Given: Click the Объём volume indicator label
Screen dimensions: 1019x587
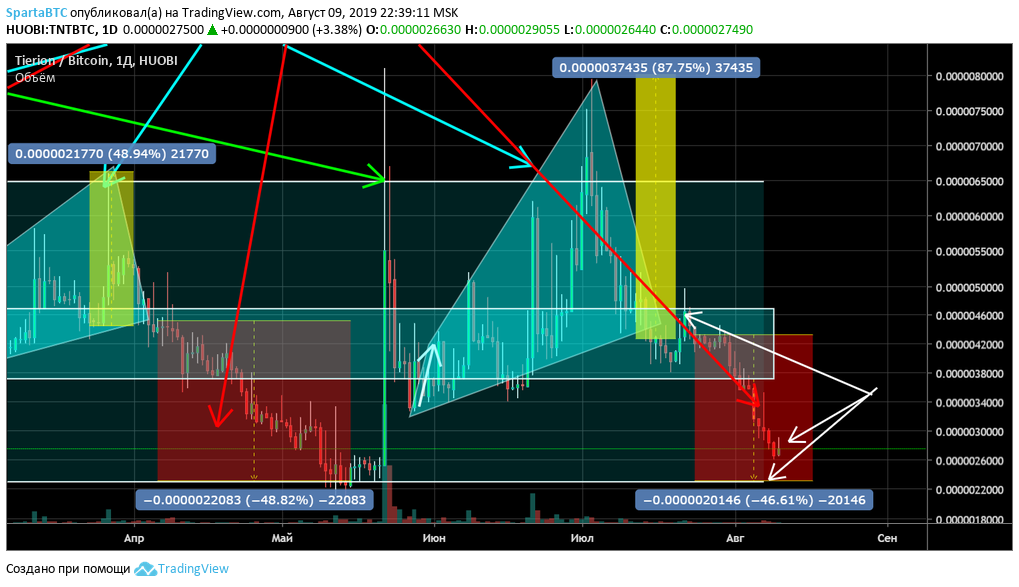Looking at the screenshot, I should (35, 78).
